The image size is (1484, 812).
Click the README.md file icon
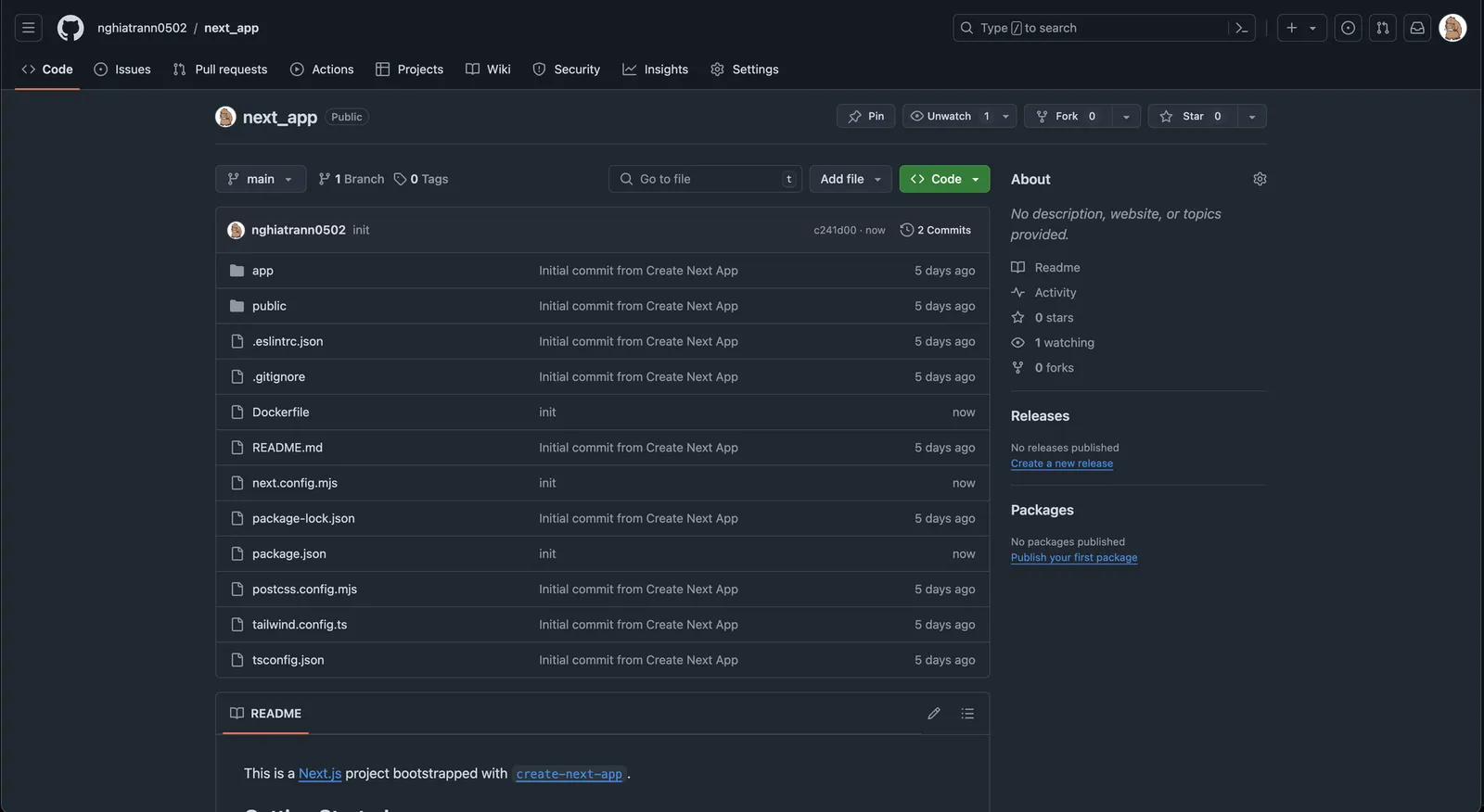pyautogui.click(x=237, y=447)
